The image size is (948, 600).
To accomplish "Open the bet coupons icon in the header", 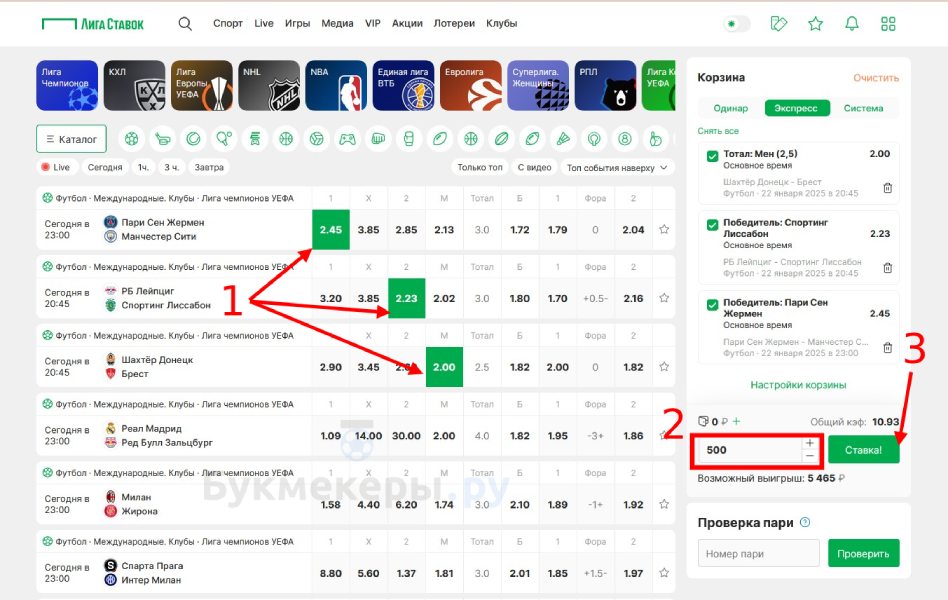I will 779,24.
